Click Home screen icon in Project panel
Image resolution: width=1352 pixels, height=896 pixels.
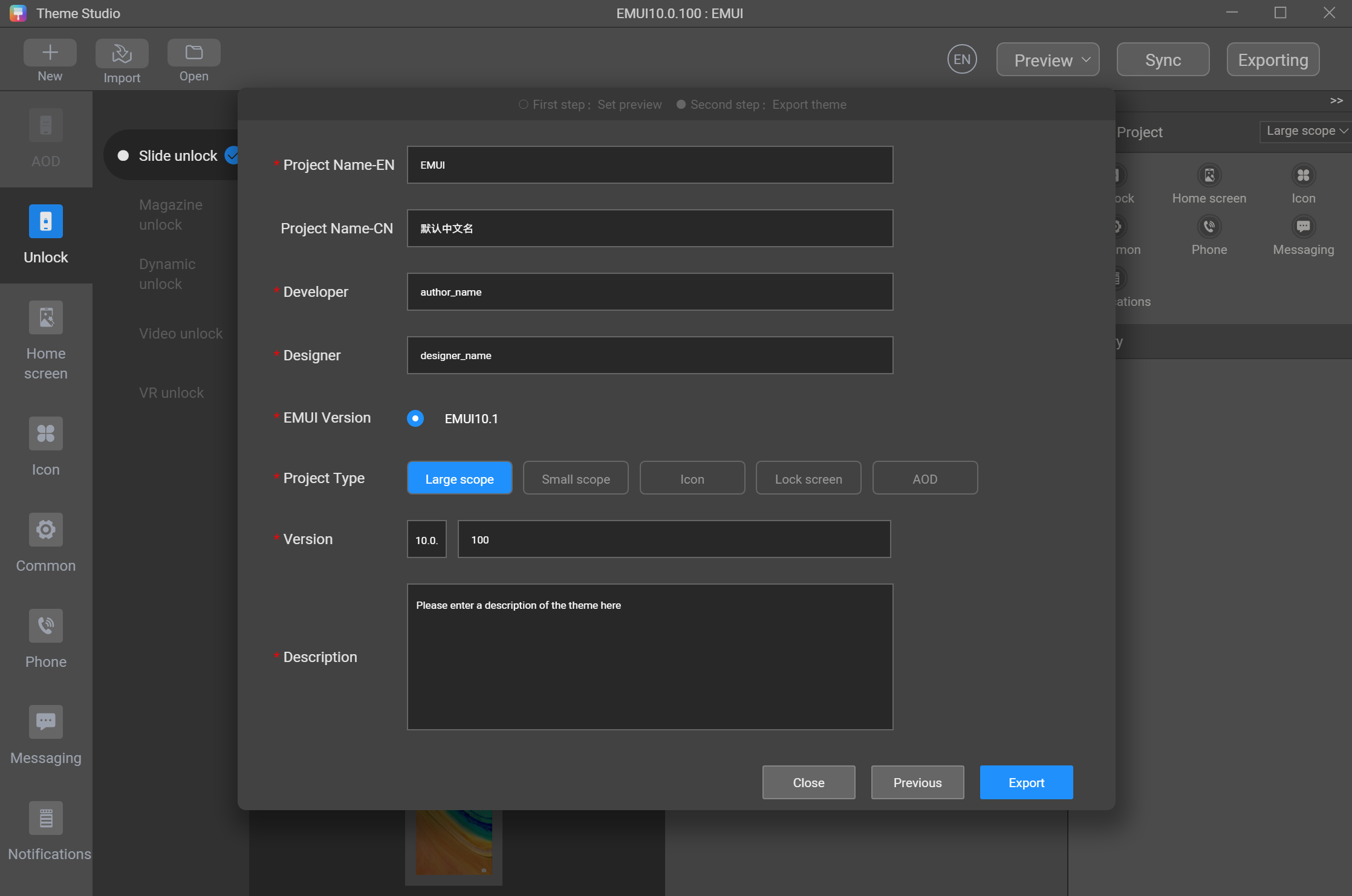tap(1209, 175)
